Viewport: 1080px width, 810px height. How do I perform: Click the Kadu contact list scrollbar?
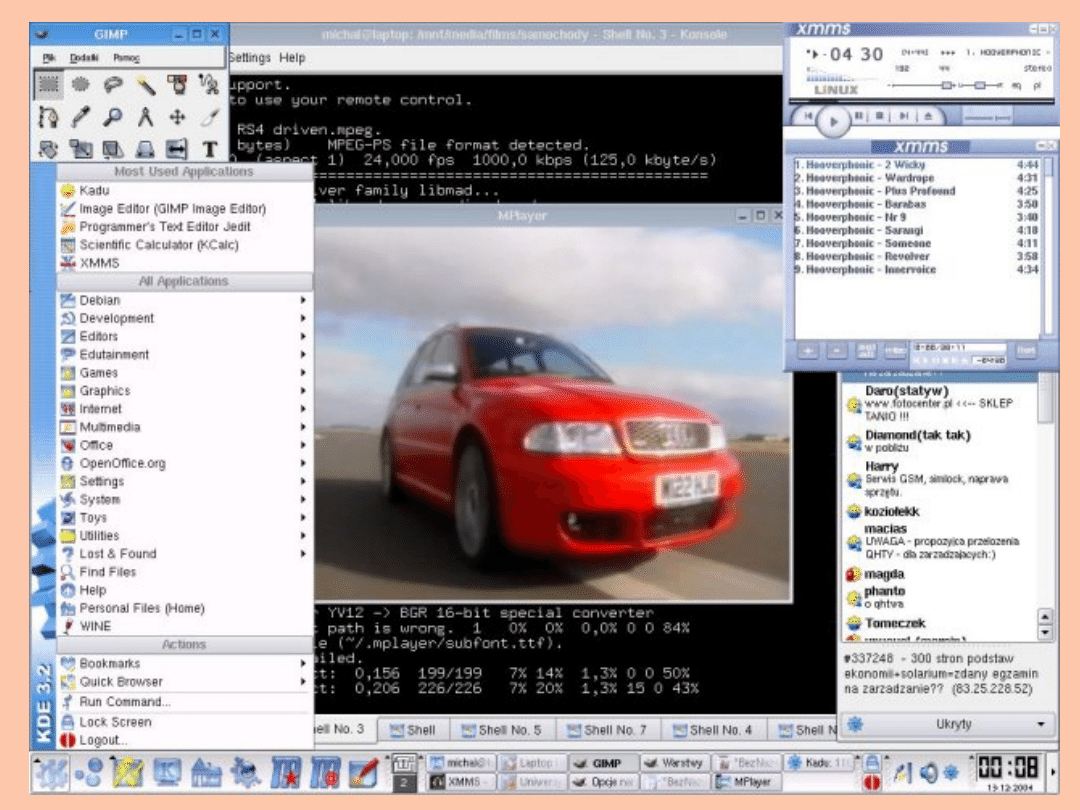pos(1045,506)
